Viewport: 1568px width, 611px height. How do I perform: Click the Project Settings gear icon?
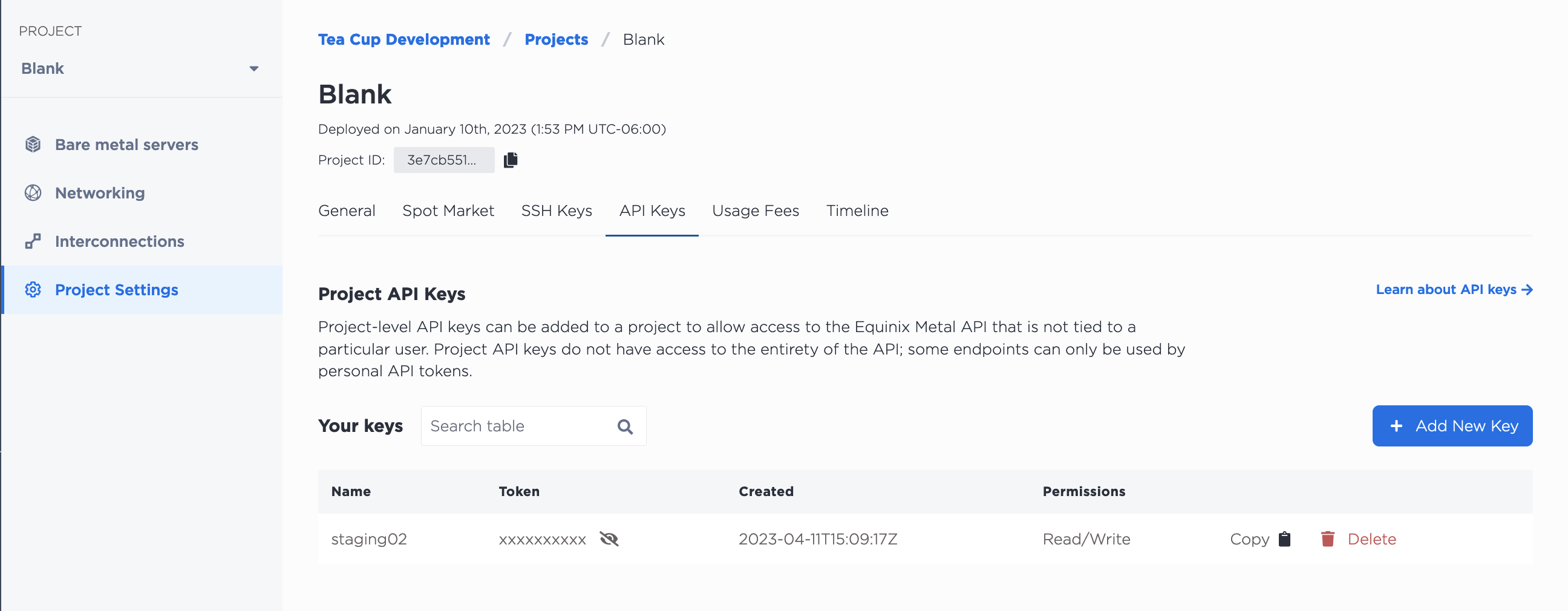coord(33,290)
